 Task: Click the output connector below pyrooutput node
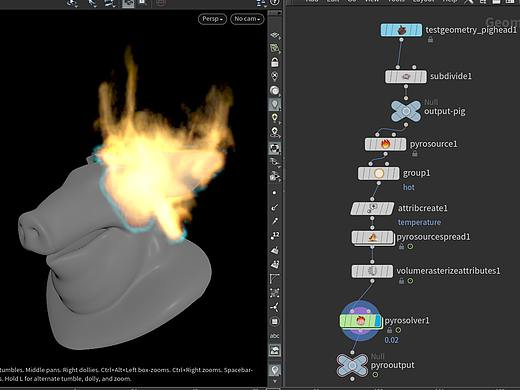352,379
